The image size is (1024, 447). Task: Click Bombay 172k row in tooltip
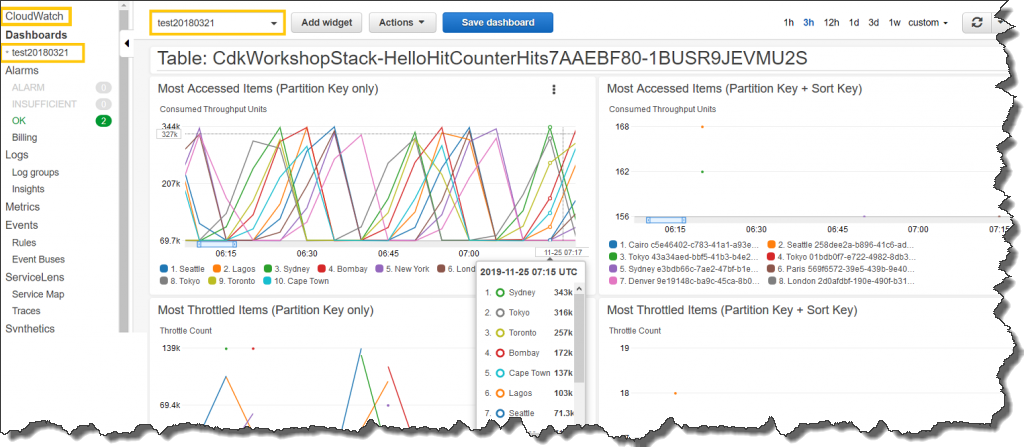click(528, 353)
